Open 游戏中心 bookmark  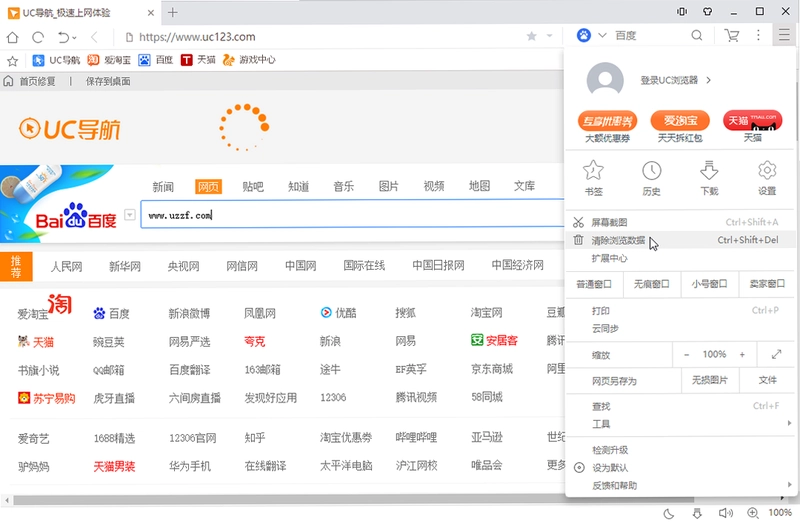249,60
